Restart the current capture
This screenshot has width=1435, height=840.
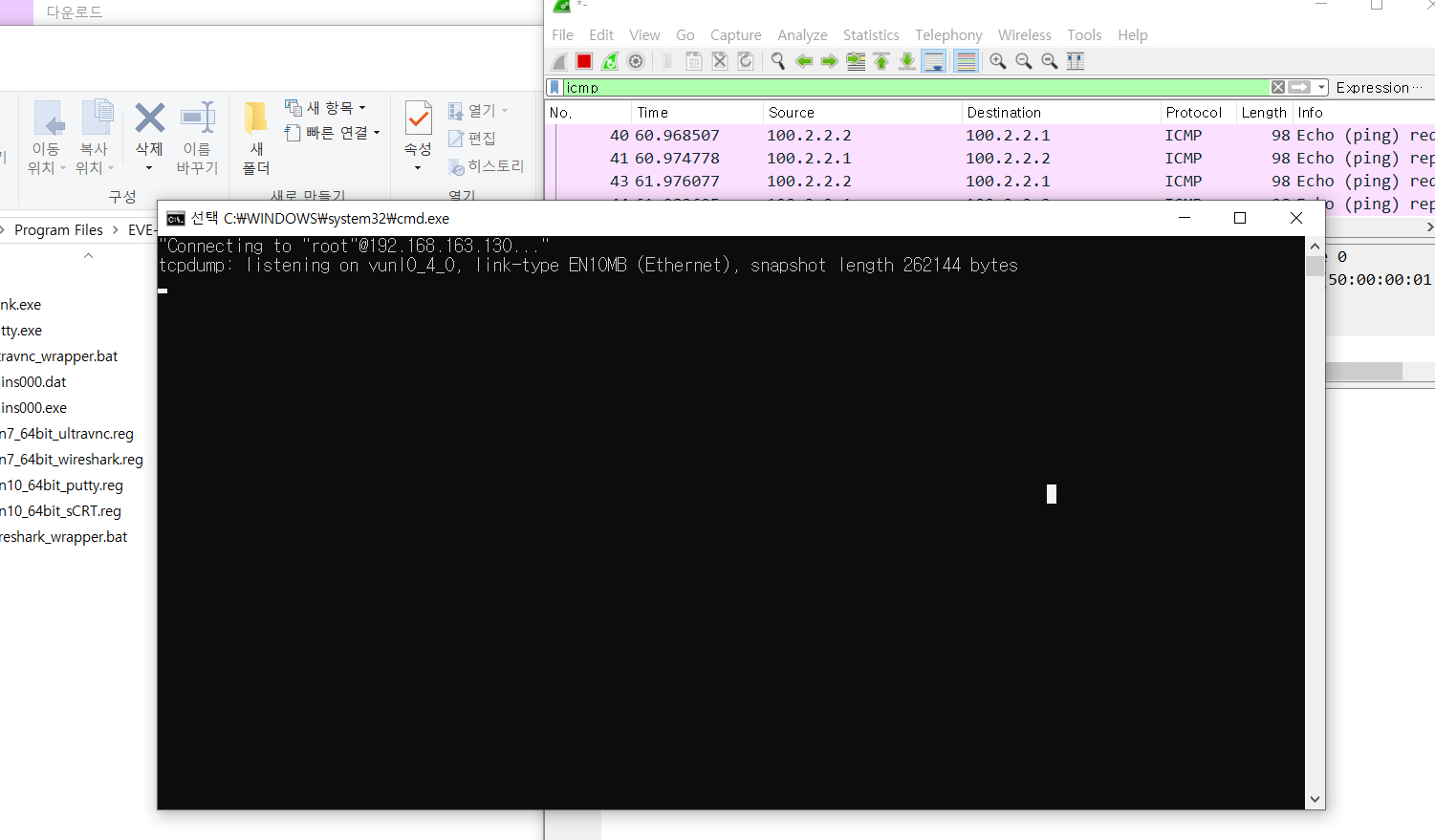(x=610, y=60)
